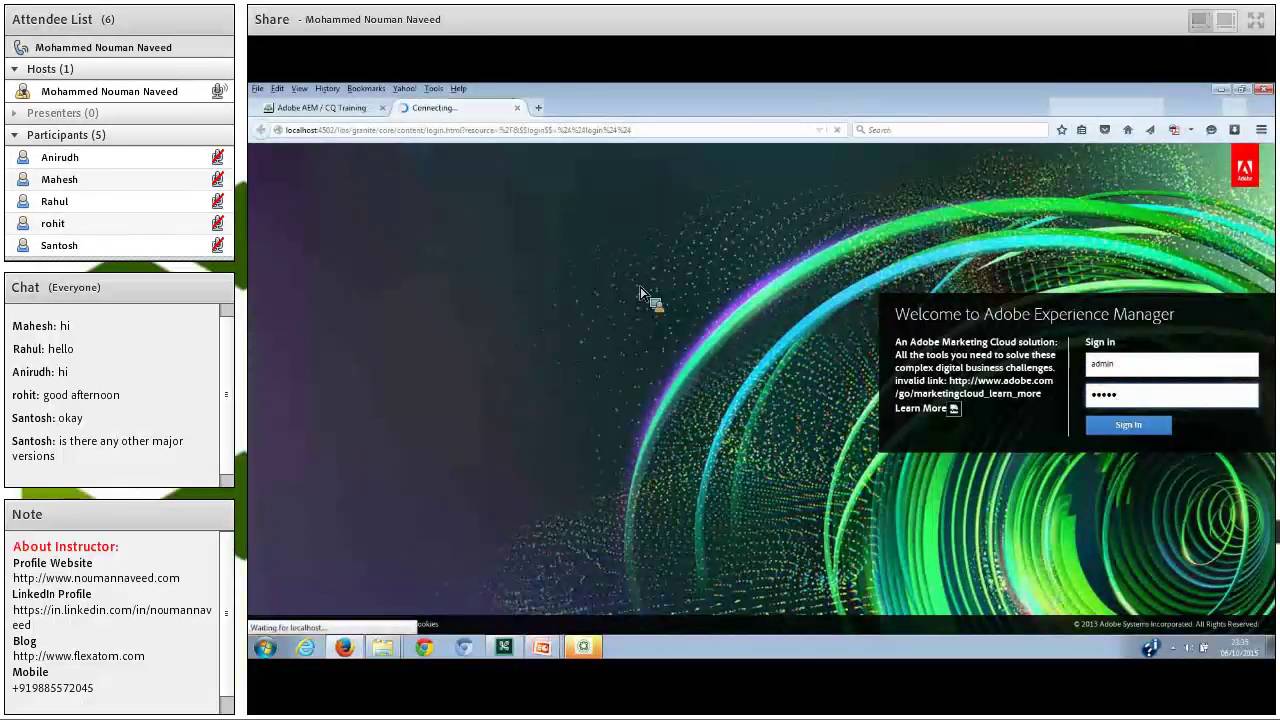This screenshot has width=1280, height=720.
Task: Click the http://www.flexatom.com blog link text
Action: 79,656
